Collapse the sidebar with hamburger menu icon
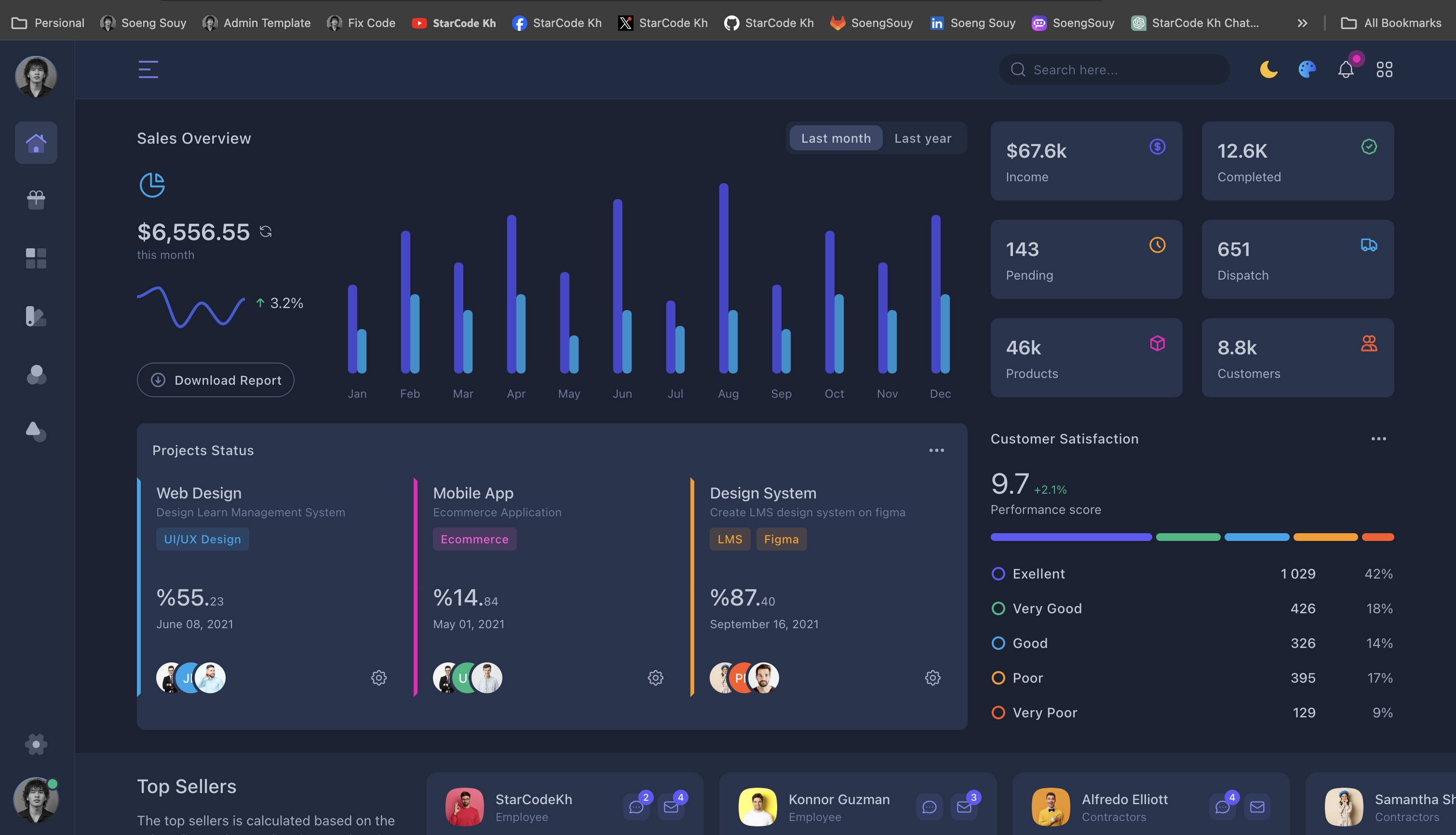 (x=148, y=69)
